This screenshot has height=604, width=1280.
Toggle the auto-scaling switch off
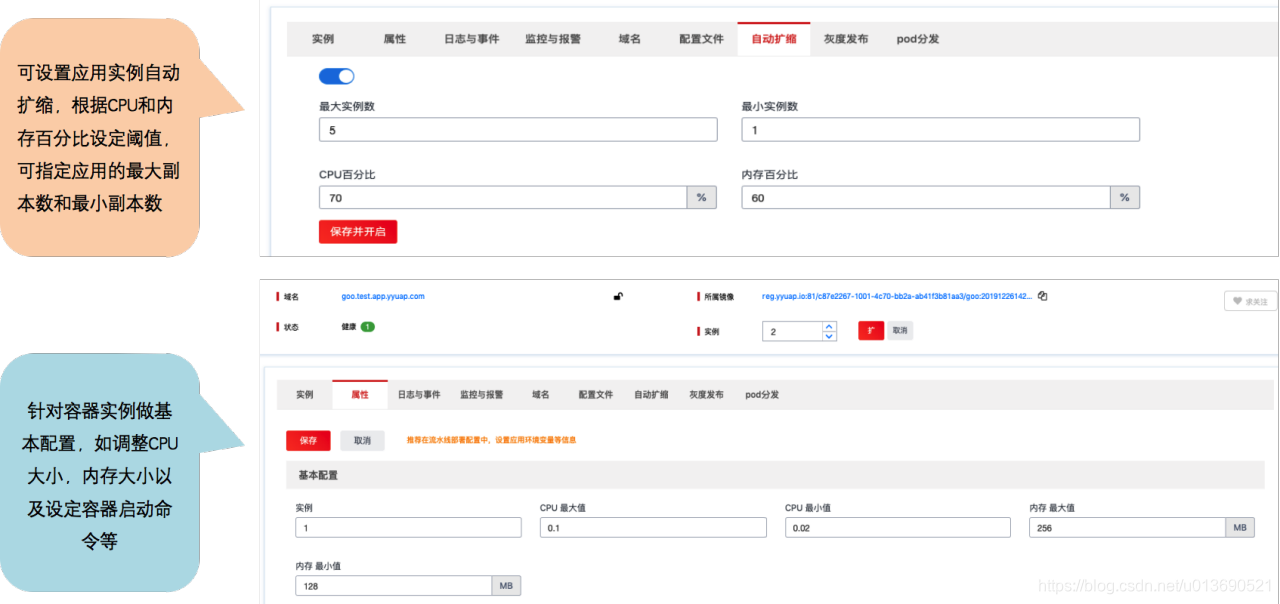pos(336,76)
